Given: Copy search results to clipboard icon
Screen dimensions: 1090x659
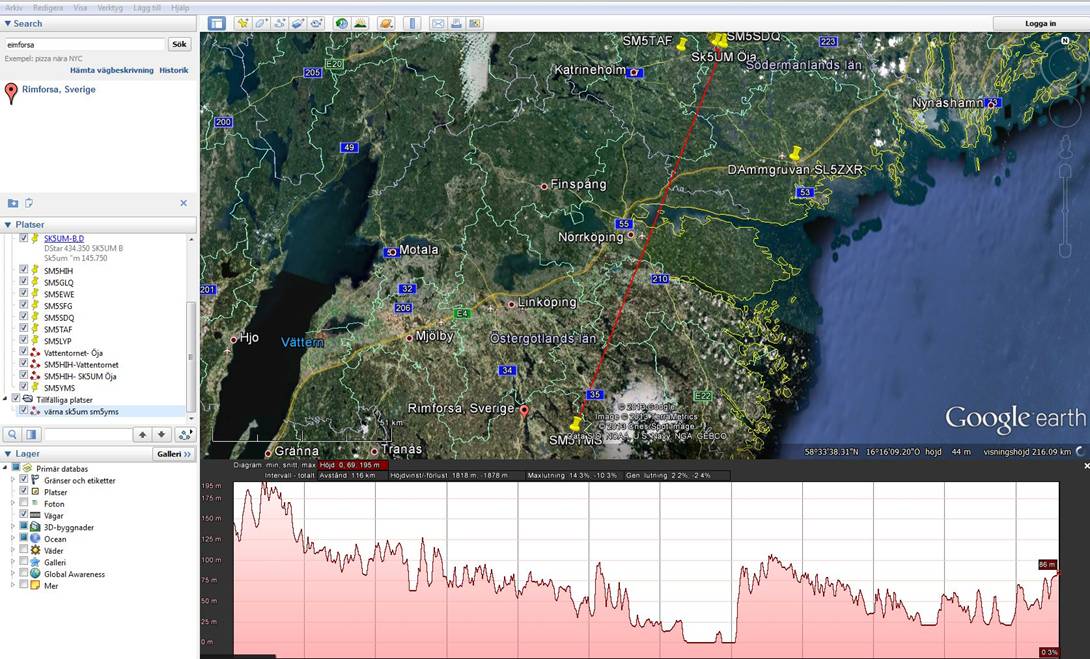Looking at the screenshot, I should (29, 203).
